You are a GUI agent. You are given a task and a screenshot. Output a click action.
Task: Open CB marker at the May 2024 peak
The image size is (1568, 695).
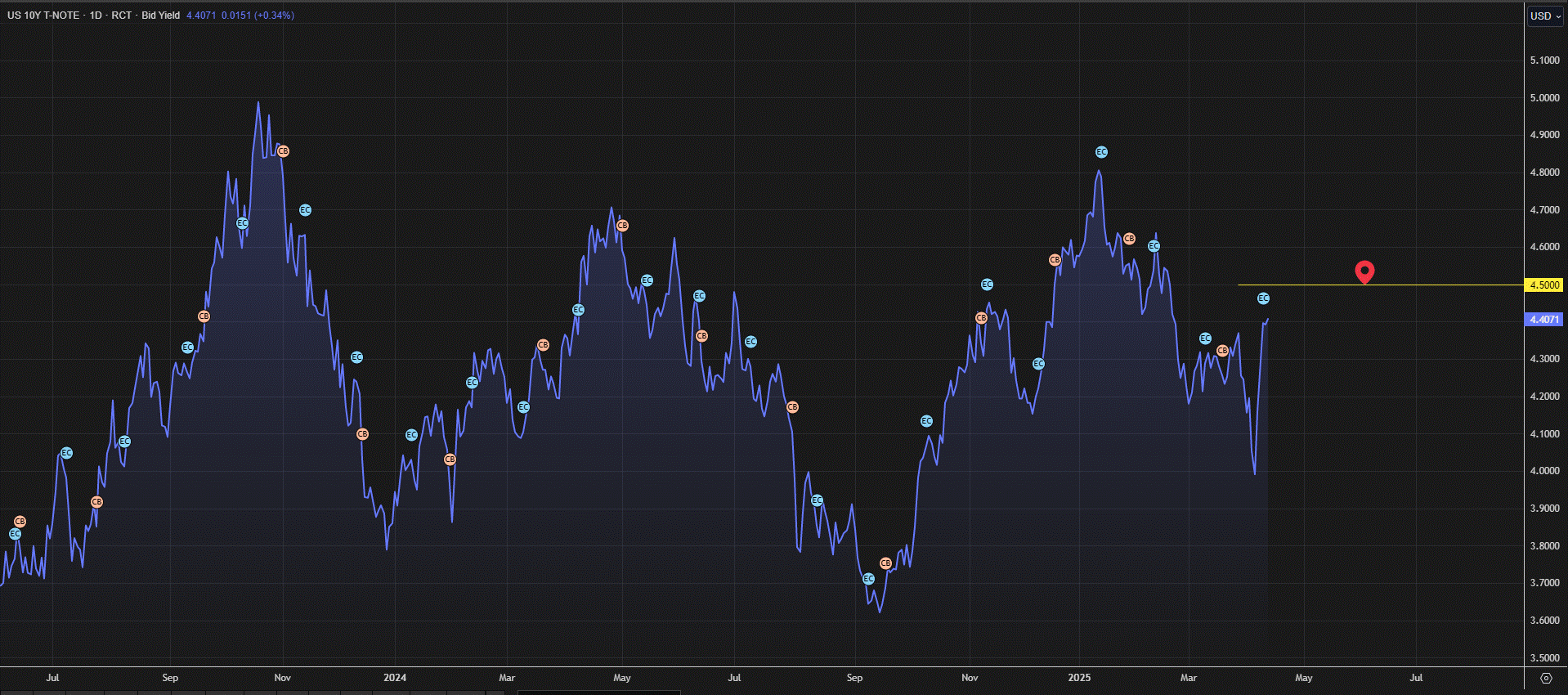click(x=622, y=226)
